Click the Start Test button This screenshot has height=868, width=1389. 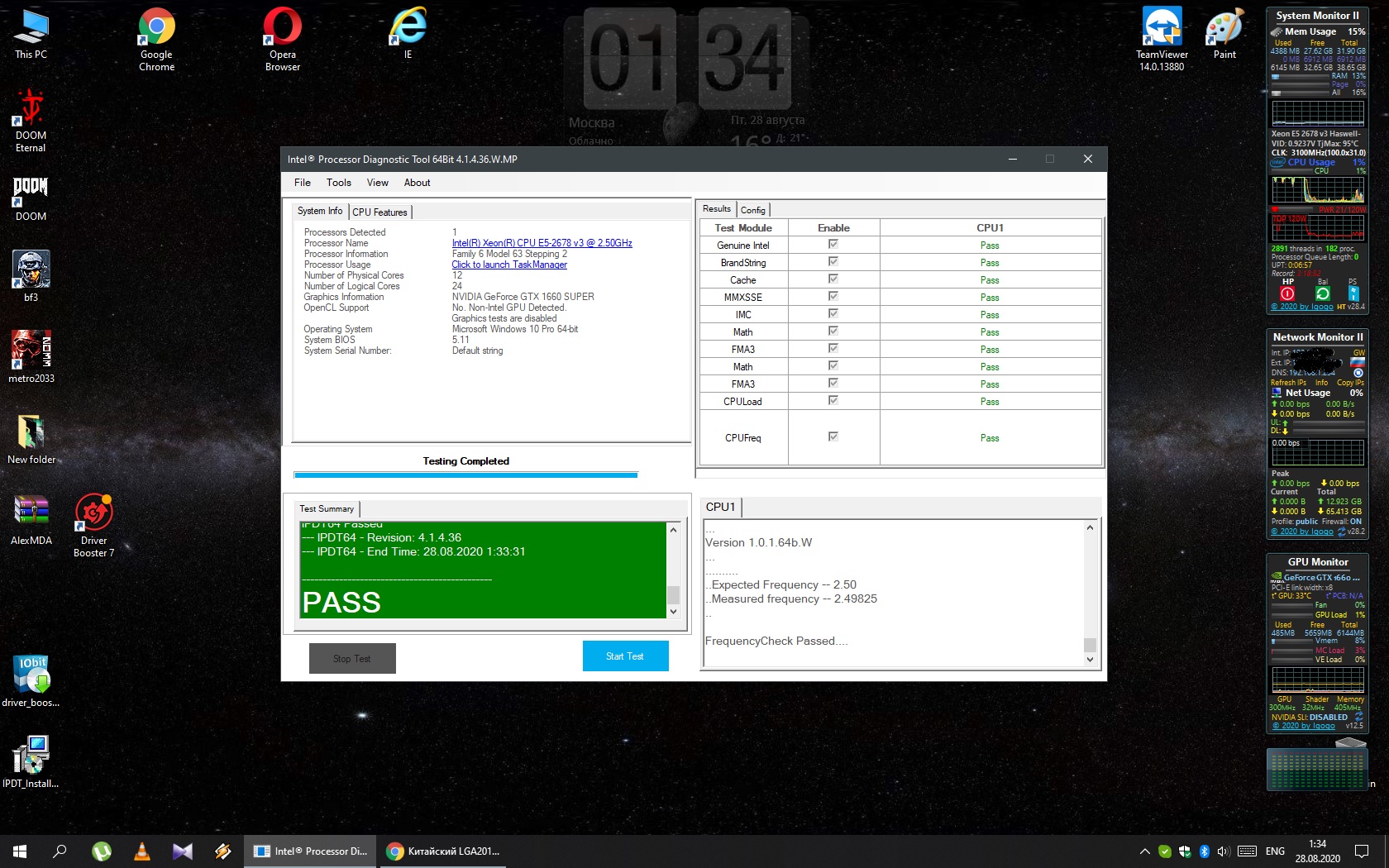tap(625, 656)
